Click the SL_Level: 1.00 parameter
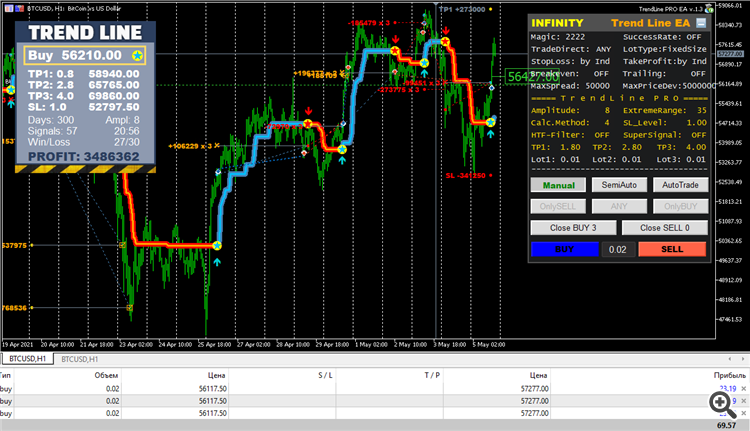This screenshot has width=750, height=431. tap(664, 123)
